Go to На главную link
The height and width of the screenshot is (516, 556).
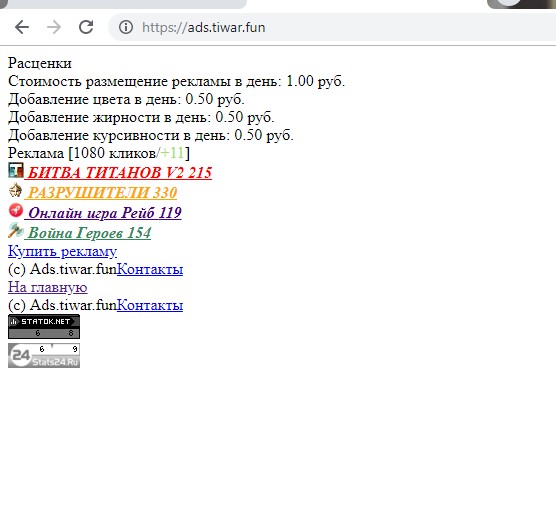click(48, 287)
